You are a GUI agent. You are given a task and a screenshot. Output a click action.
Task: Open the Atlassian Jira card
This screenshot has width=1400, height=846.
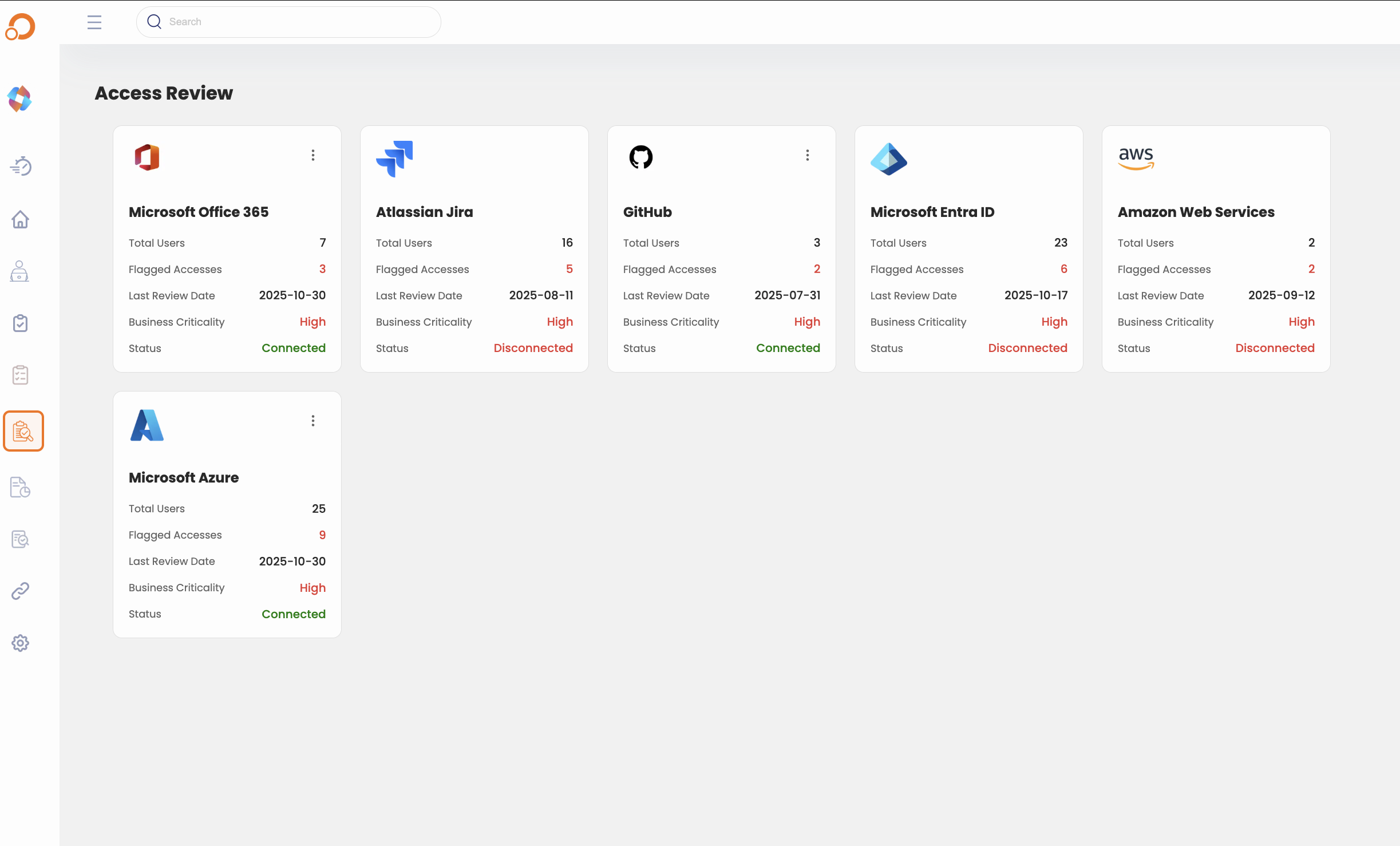474,249
